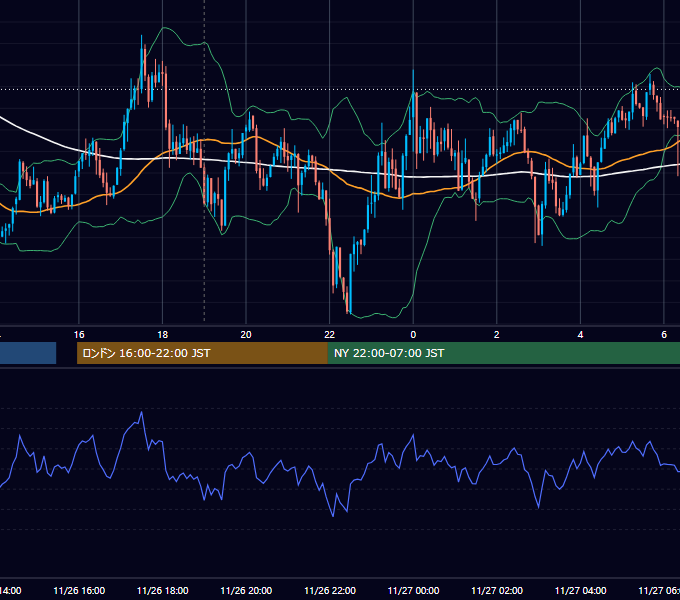The image size is (680, 600).
Task: Select the 4 hour label on price chart
Action: [x=580, y=335]
